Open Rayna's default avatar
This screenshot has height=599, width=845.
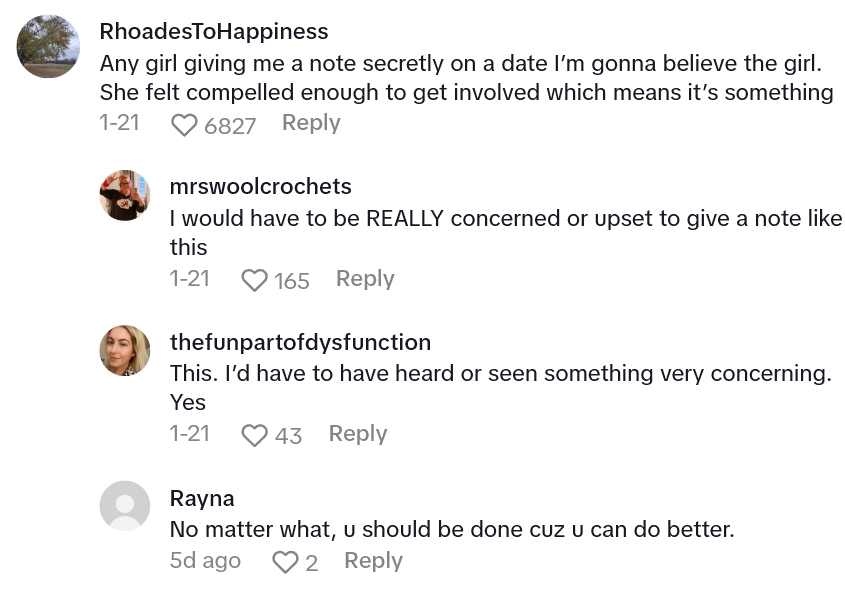[x=125, y=505]
